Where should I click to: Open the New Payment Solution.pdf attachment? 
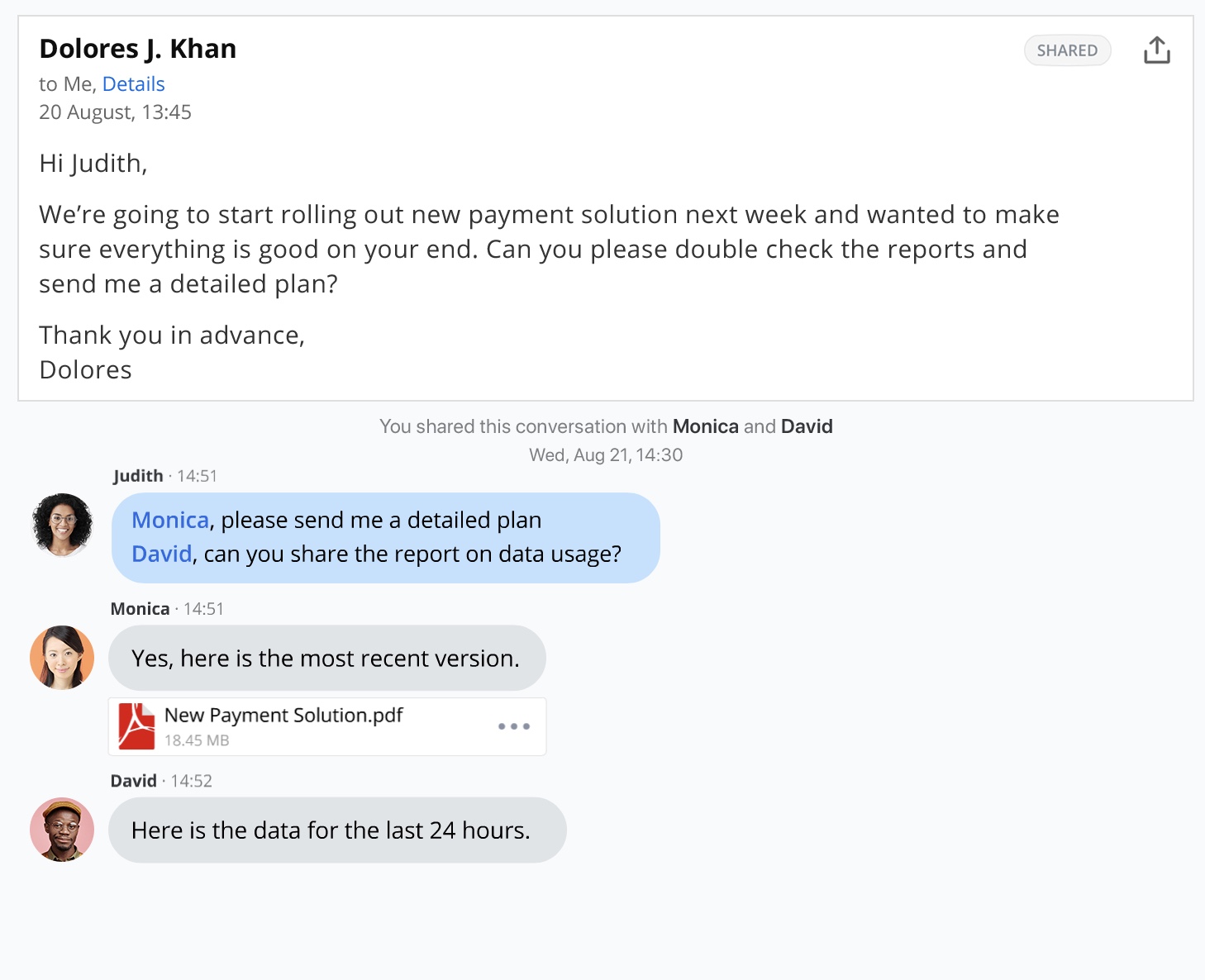coord(283,716)
